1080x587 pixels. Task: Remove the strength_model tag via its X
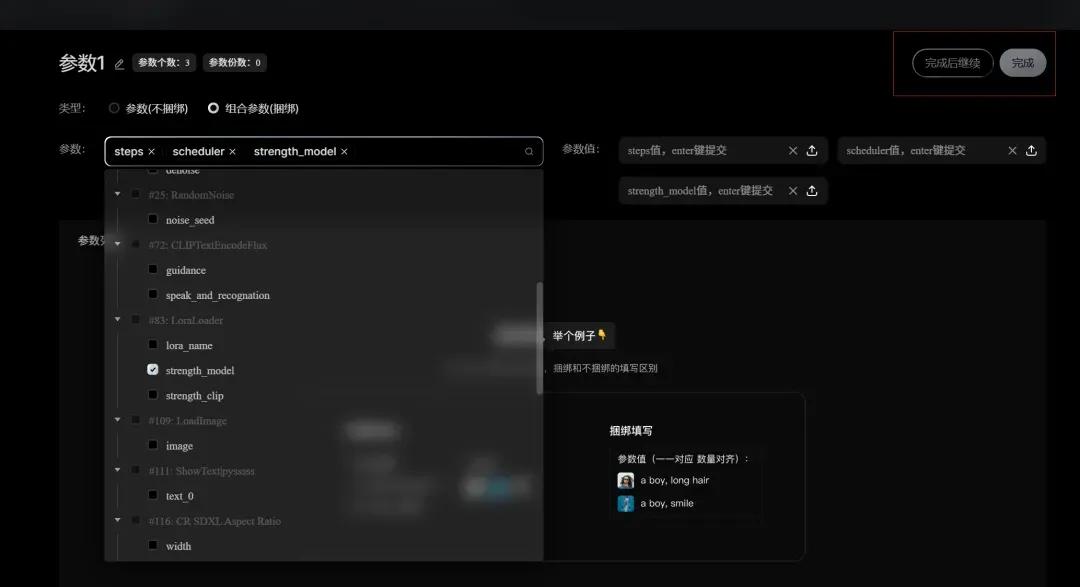pyautogui.click(x=344, y=152)
